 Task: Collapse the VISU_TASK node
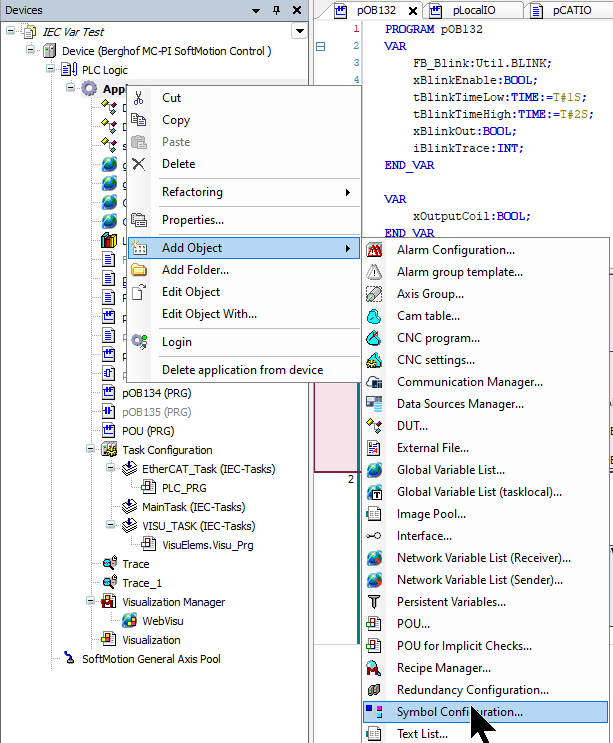[x=110, y=525]
